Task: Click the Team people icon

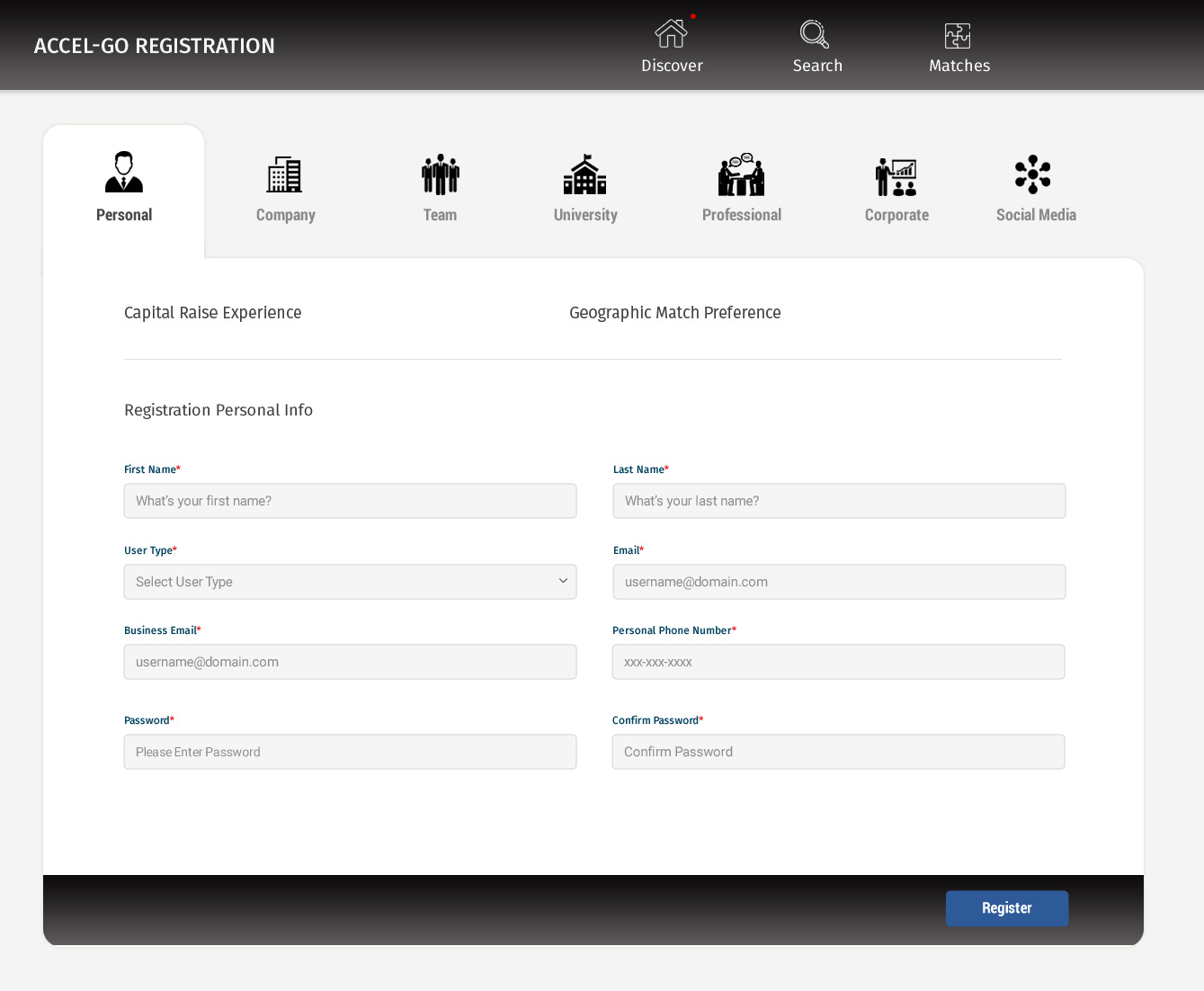Action: click(440, 174)
